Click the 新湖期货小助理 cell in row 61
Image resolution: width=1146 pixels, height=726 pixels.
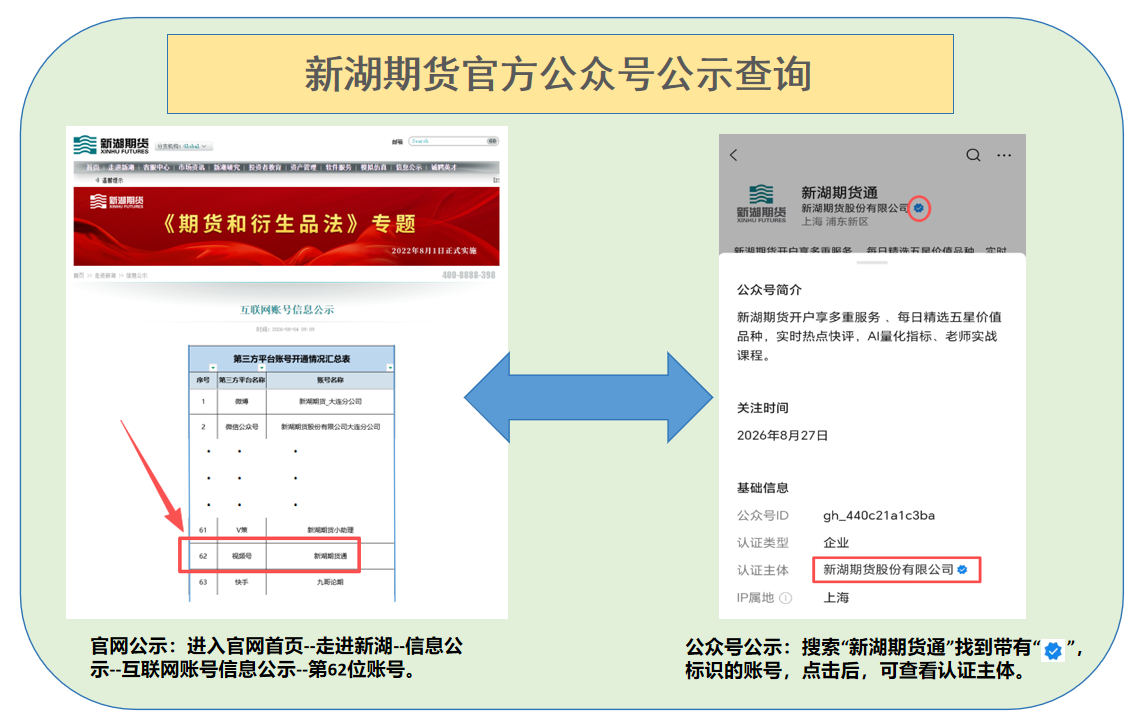(x=330, y=530)
